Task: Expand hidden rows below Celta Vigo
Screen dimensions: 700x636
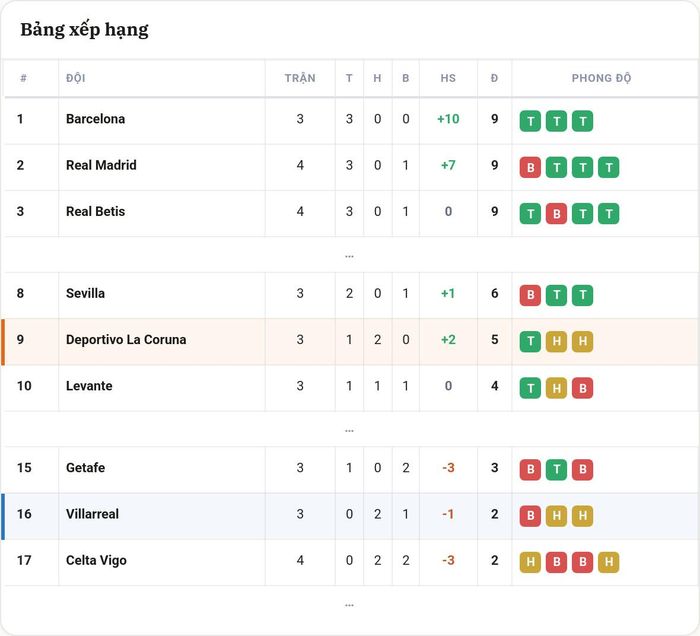Action: coord(349,605)
